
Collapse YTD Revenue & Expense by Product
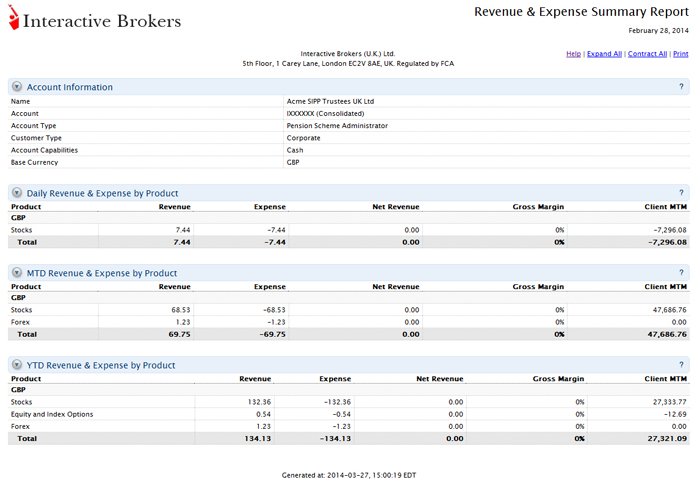(x=17, y=365)
